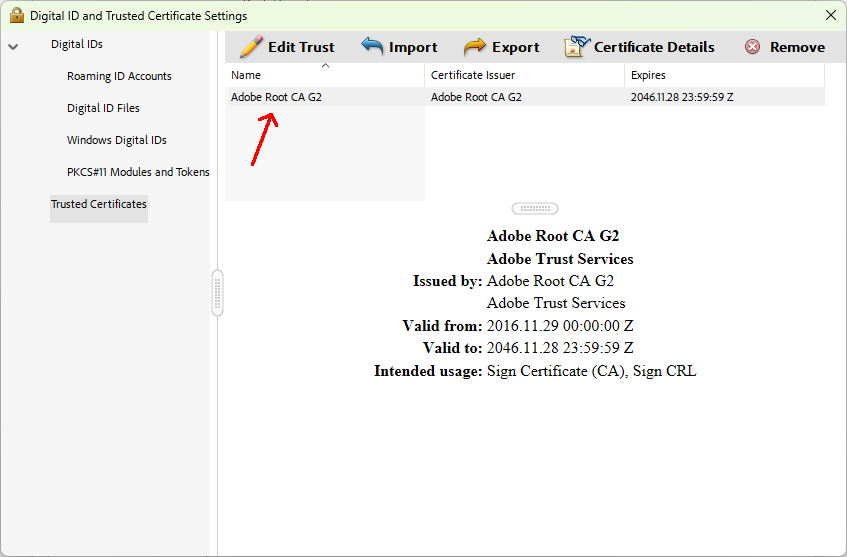The image size is (847, 557).
Task: Select PKCS#11 Modules and Tokens
Action: click(138, 172)
